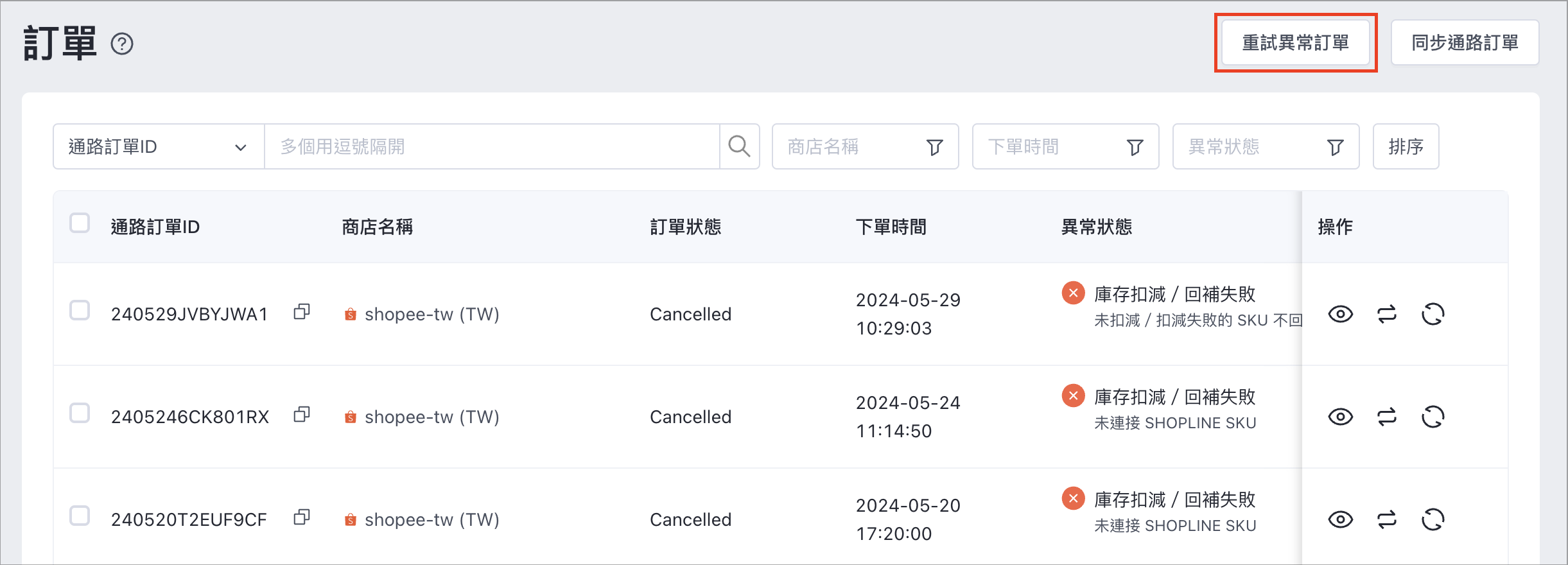Click the Cancelled status of 2405246CK801RX
The image size is (1568, 565).
691,417
